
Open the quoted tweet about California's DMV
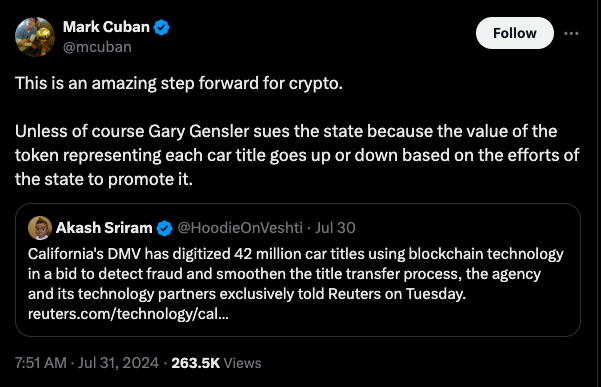[298, 270]
